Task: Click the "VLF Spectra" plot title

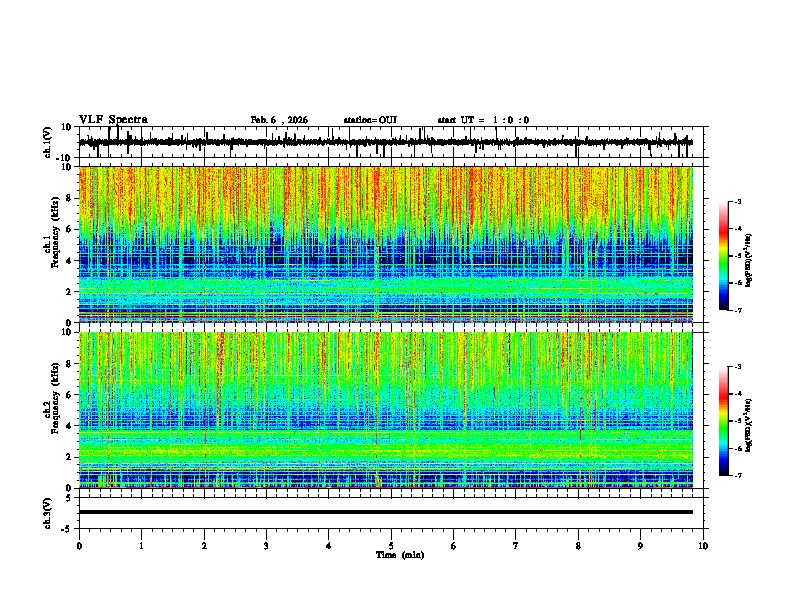Action: pos(113,120)
